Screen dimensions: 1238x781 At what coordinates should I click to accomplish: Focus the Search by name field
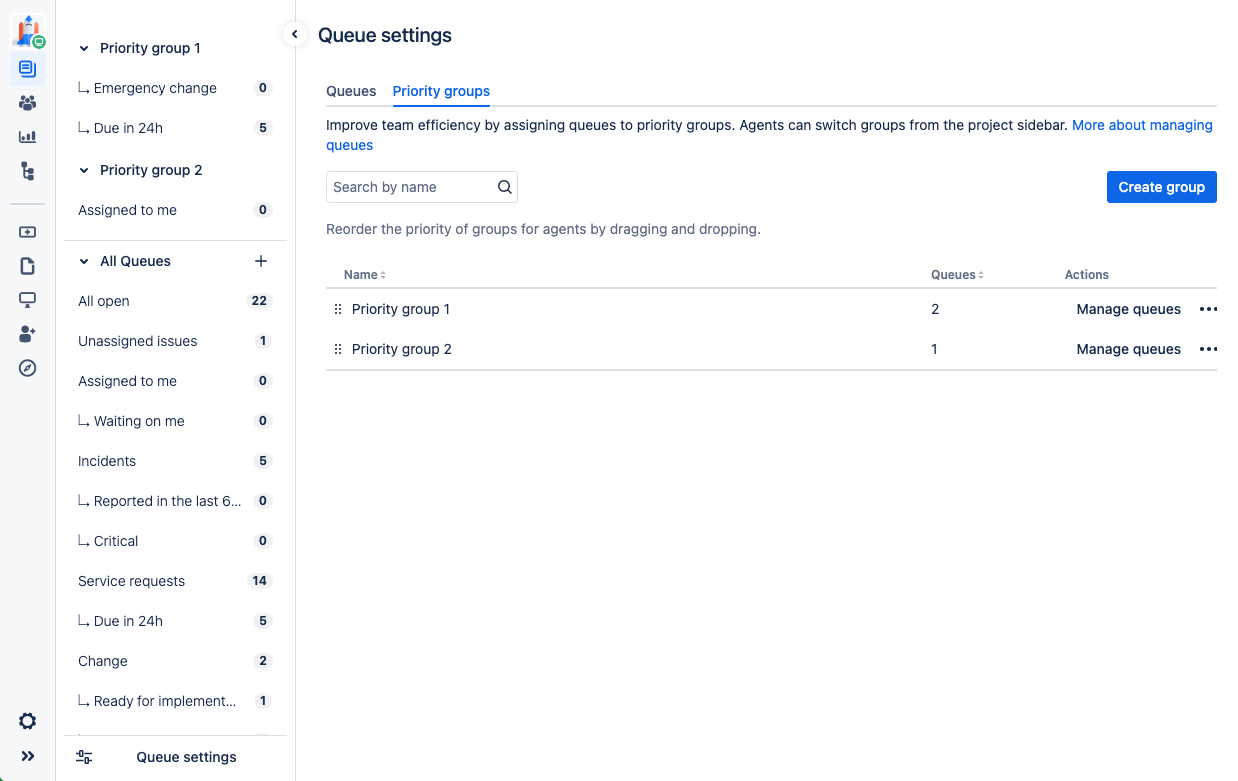410,187
